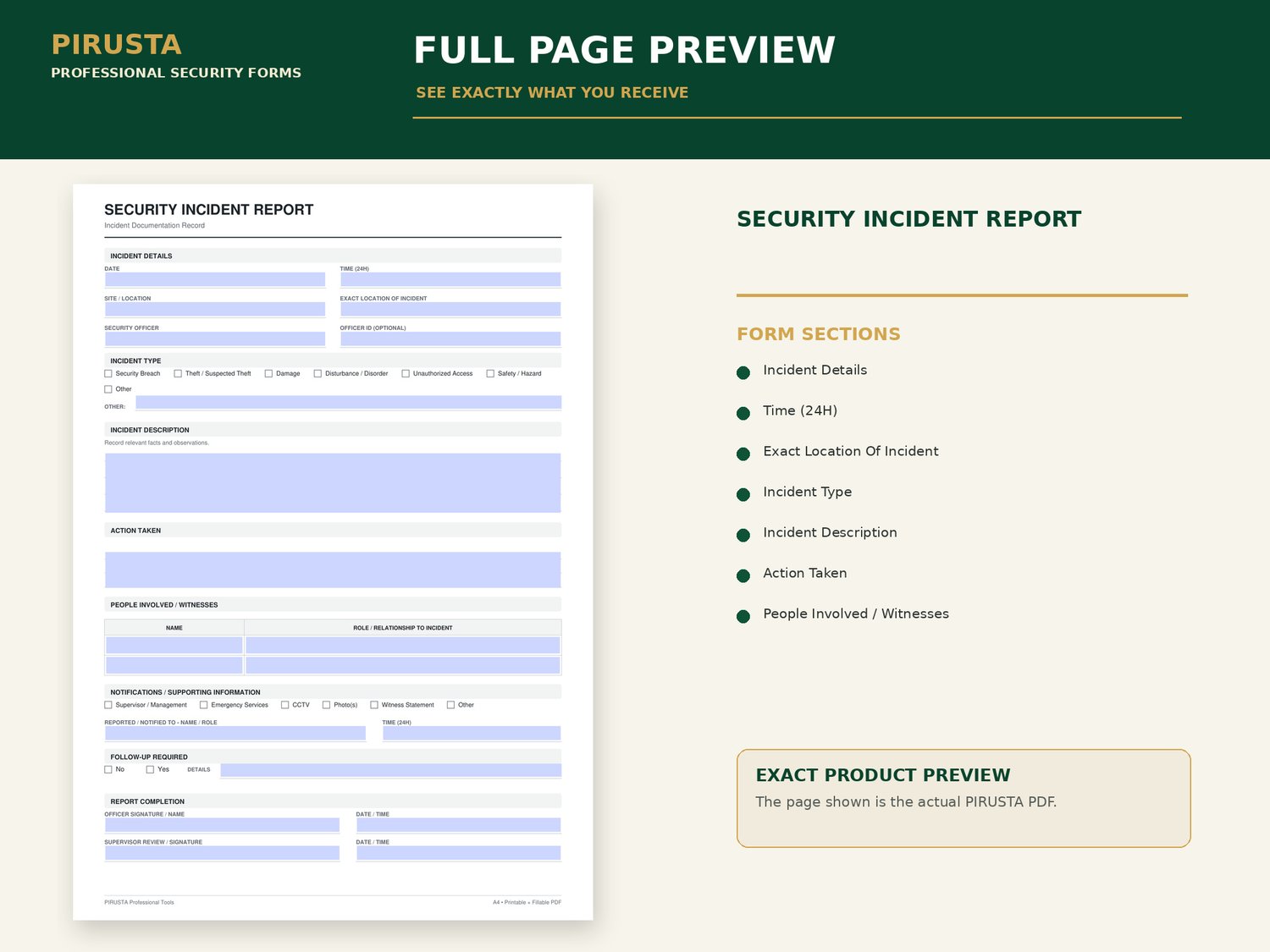Image resolution: width=1270 pixels, height=952 pixels.
Task: Click the Officer Signature / Name field
Action: click(x=222, y=825)
